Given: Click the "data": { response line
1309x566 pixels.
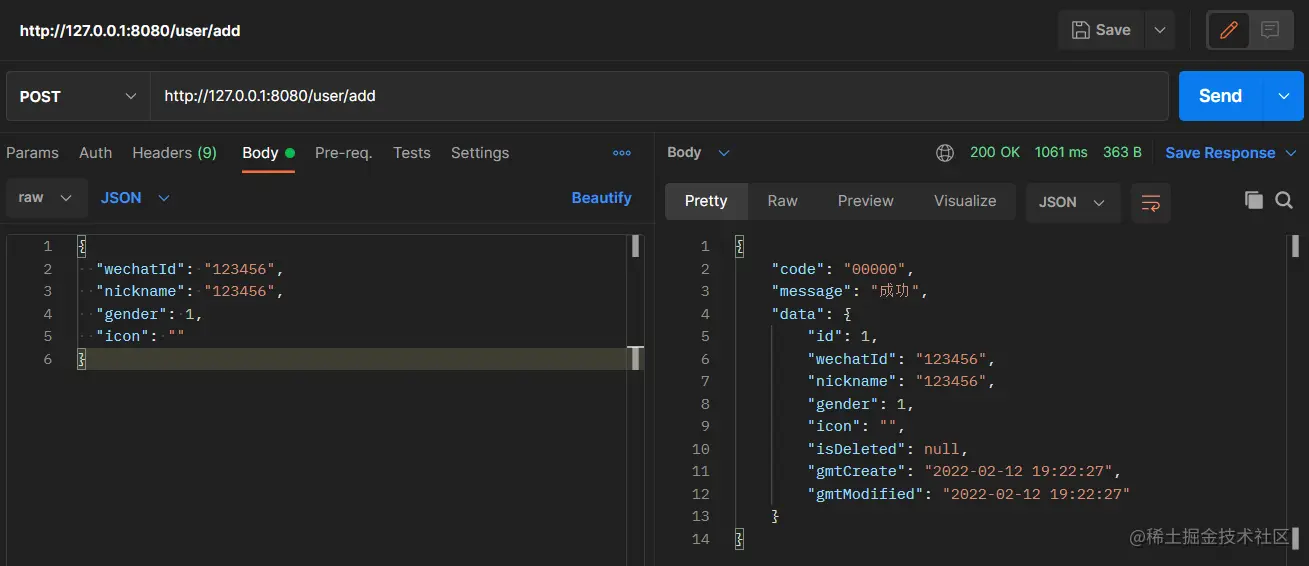Looking at the screenshot, I should coord(811,314).
